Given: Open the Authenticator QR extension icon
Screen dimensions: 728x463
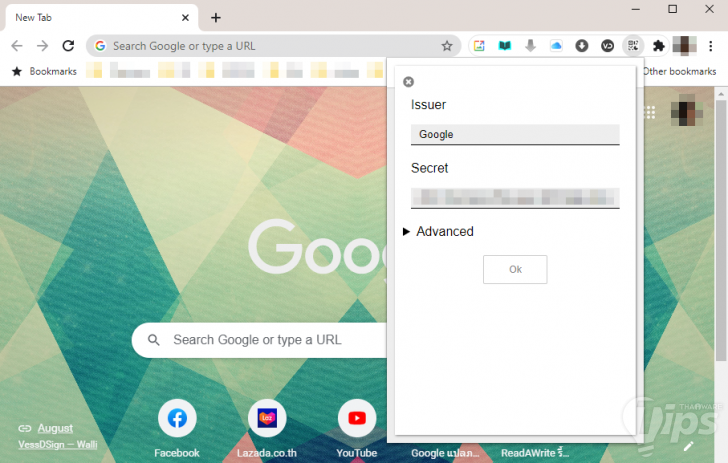Looking at the screenshot, I should point(633,46).
